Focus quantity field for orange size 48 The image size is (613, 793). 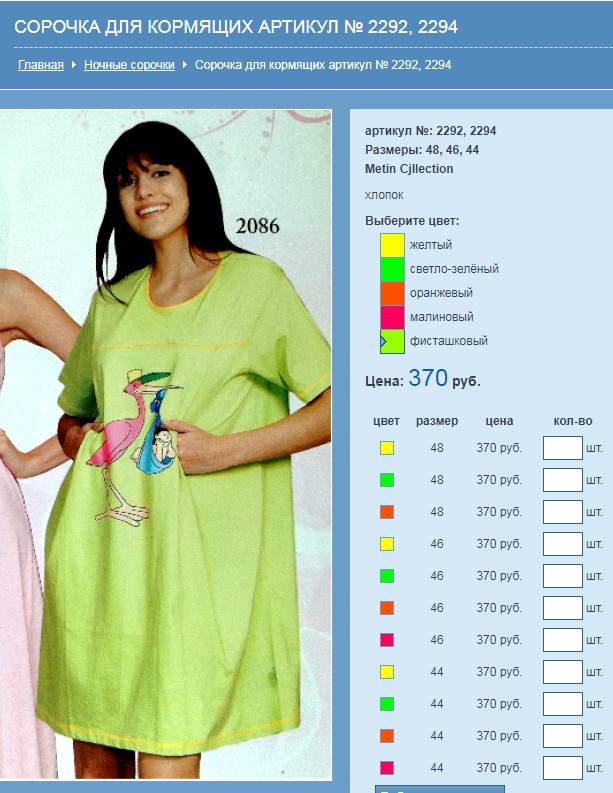[563, 512]
